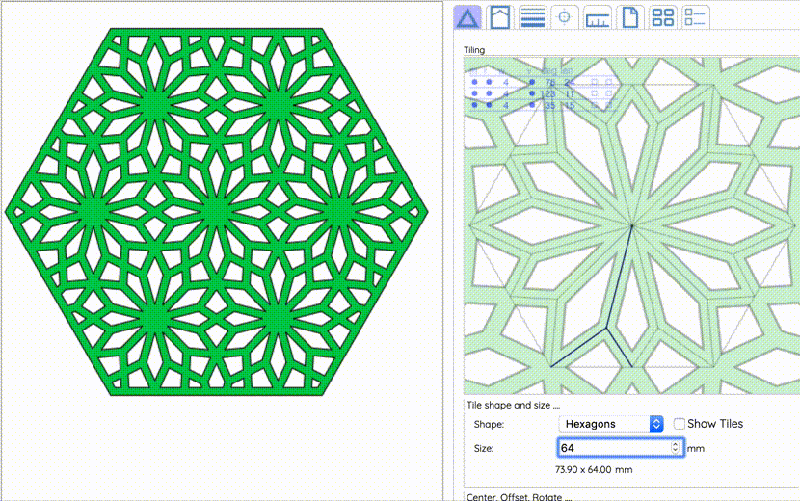Screen dimensions: 800x501
Task: Enable the Show Tiles checkbox
Action: pyautogui.click(x=681, y=424)
